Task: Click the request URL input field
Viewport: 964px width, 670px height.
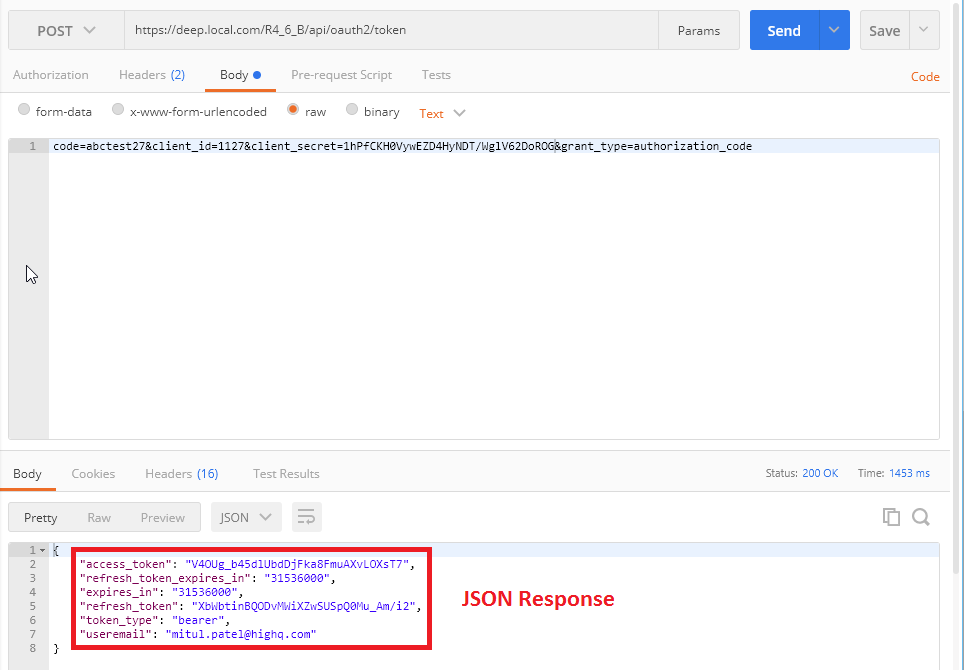Action: coord(390,31)
